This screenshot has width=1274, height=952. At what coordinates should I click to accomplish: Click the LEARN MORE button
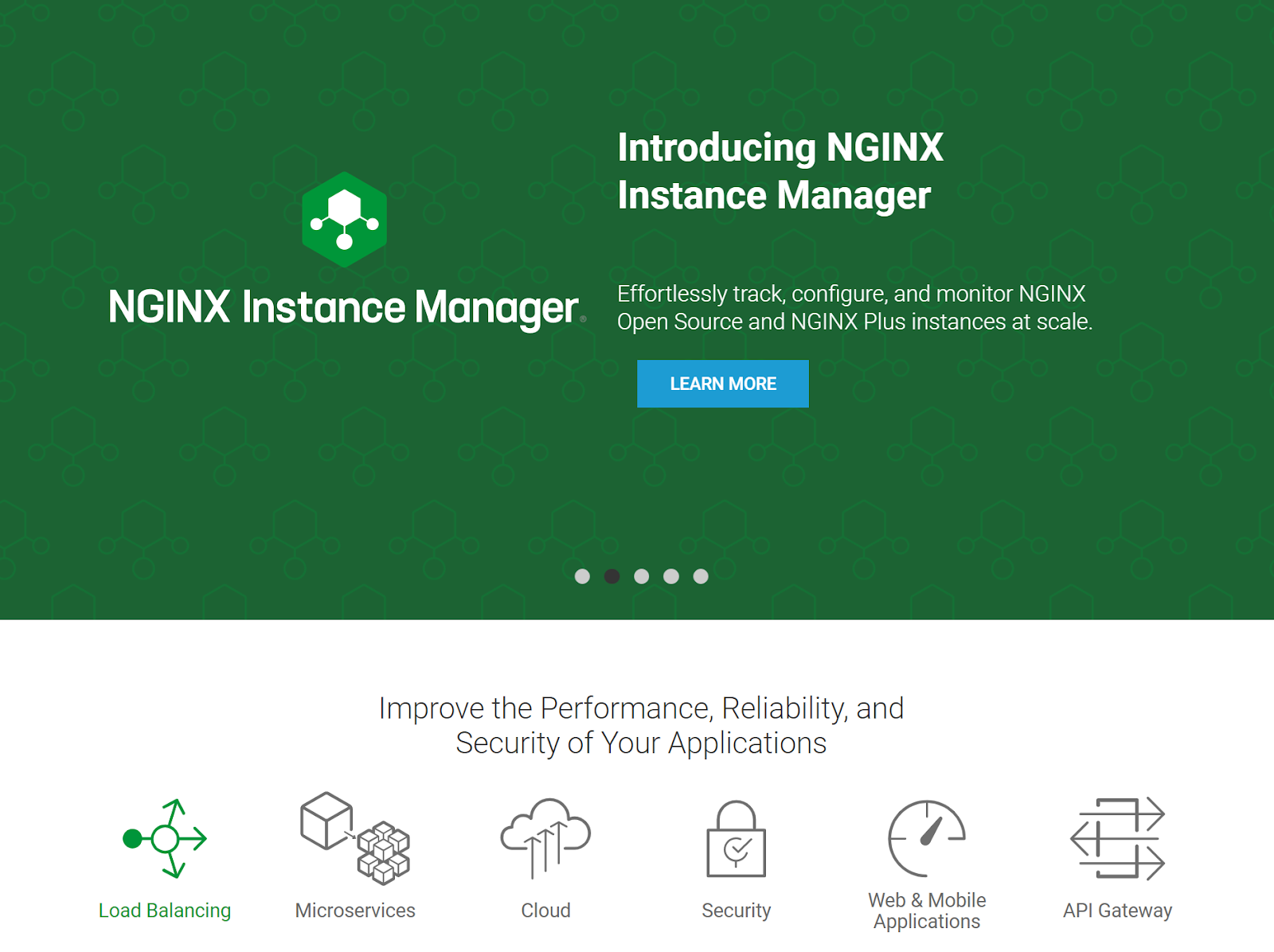[723, 384]
